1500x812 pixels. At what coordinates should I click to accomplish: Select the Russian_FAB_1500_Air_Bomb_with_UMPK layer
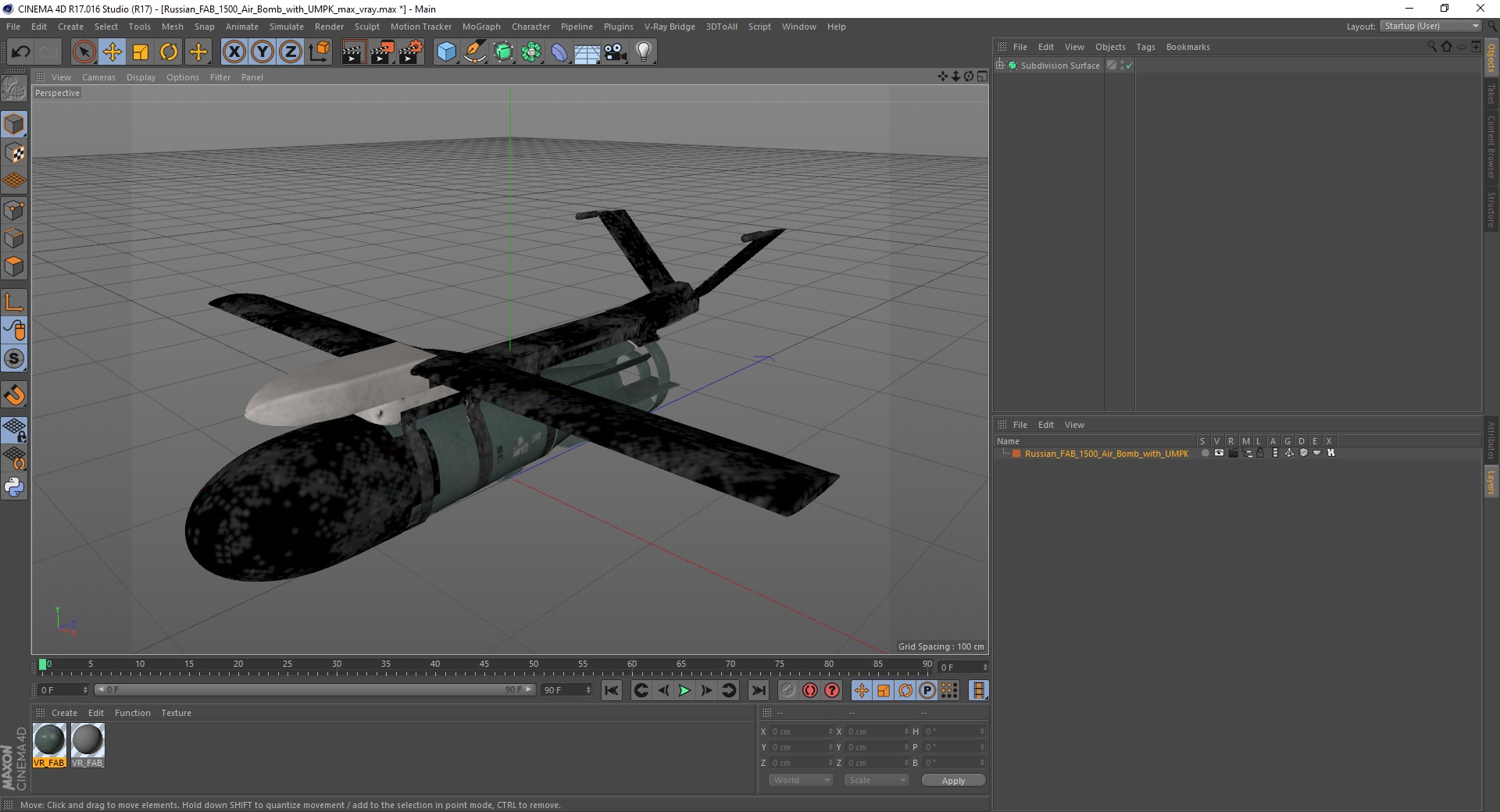1106,454
